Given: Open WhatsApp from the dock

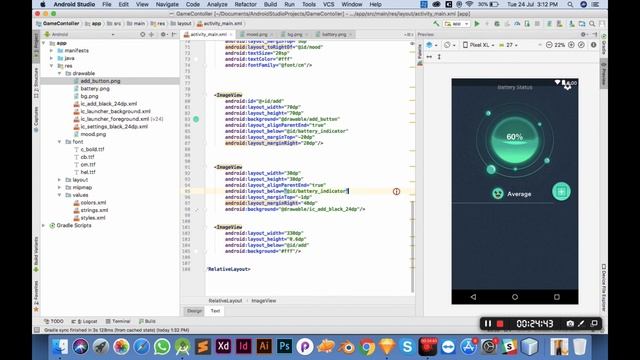Looking at the screenshot, I should pos(162,347).
